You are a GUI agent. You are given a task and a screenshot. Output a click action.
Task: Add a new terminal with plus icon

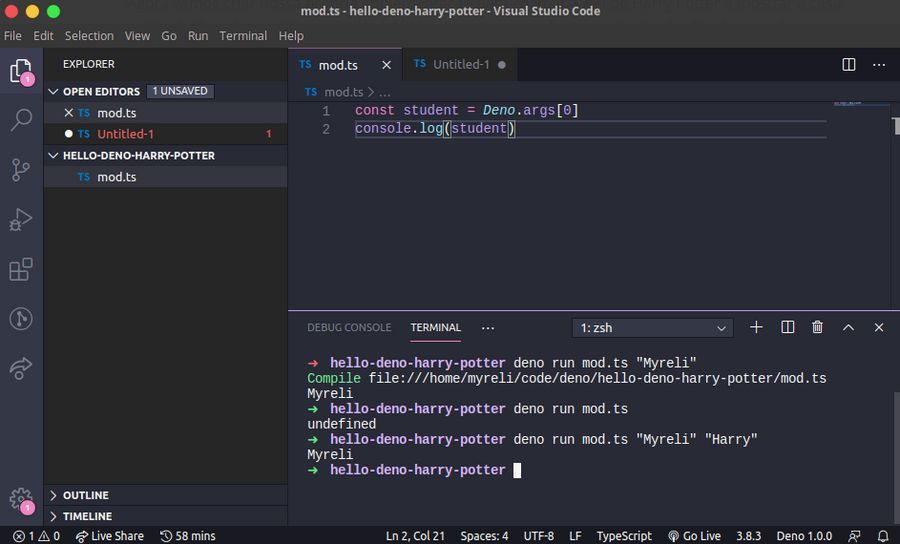point(756,327)
